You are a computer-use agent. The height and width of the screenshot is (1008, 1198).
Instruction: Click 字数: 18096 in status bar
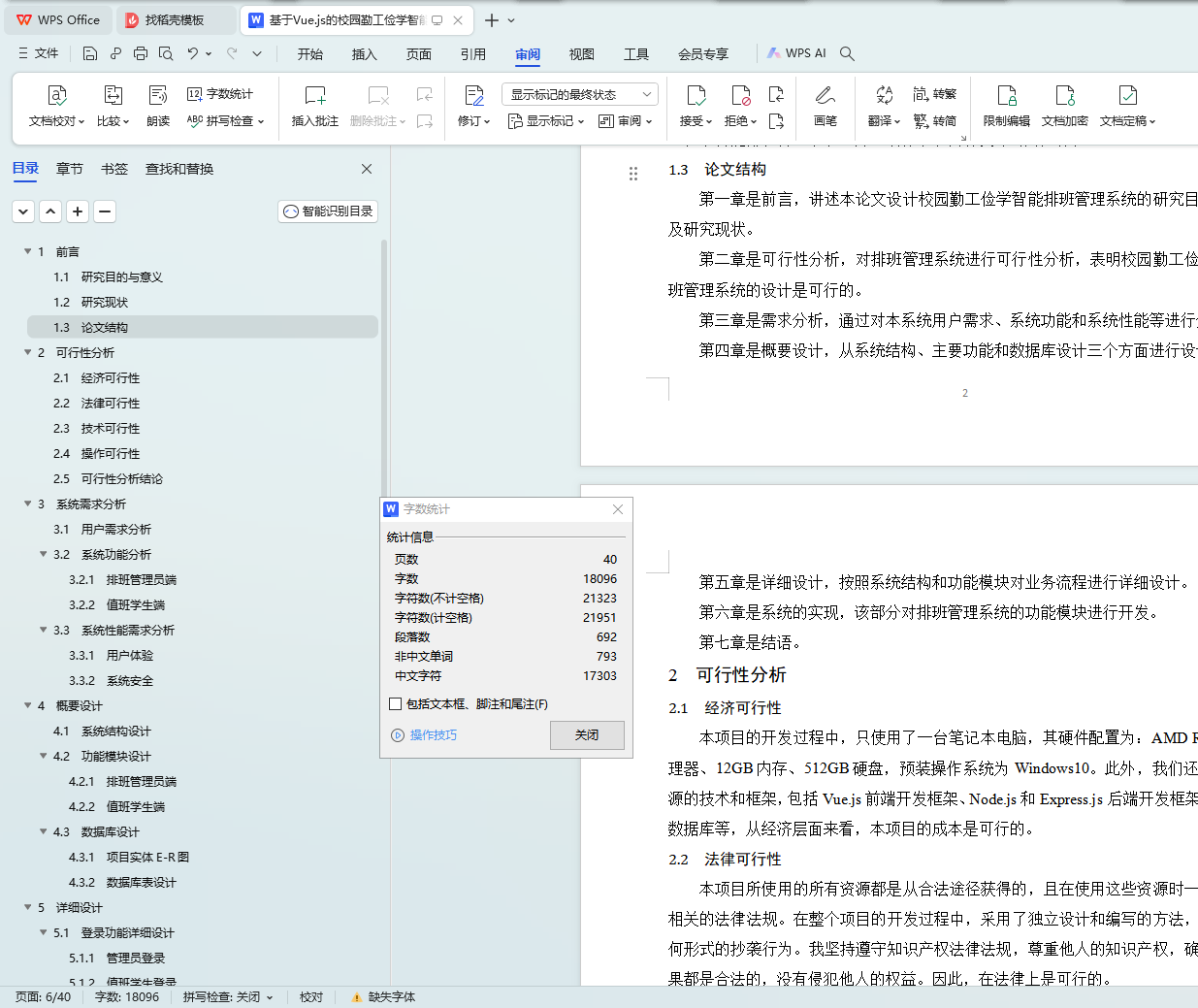(127, 997)
